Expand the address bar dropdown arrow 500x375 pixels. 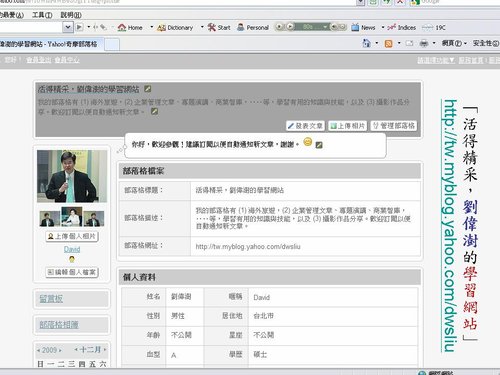point(68,27)
